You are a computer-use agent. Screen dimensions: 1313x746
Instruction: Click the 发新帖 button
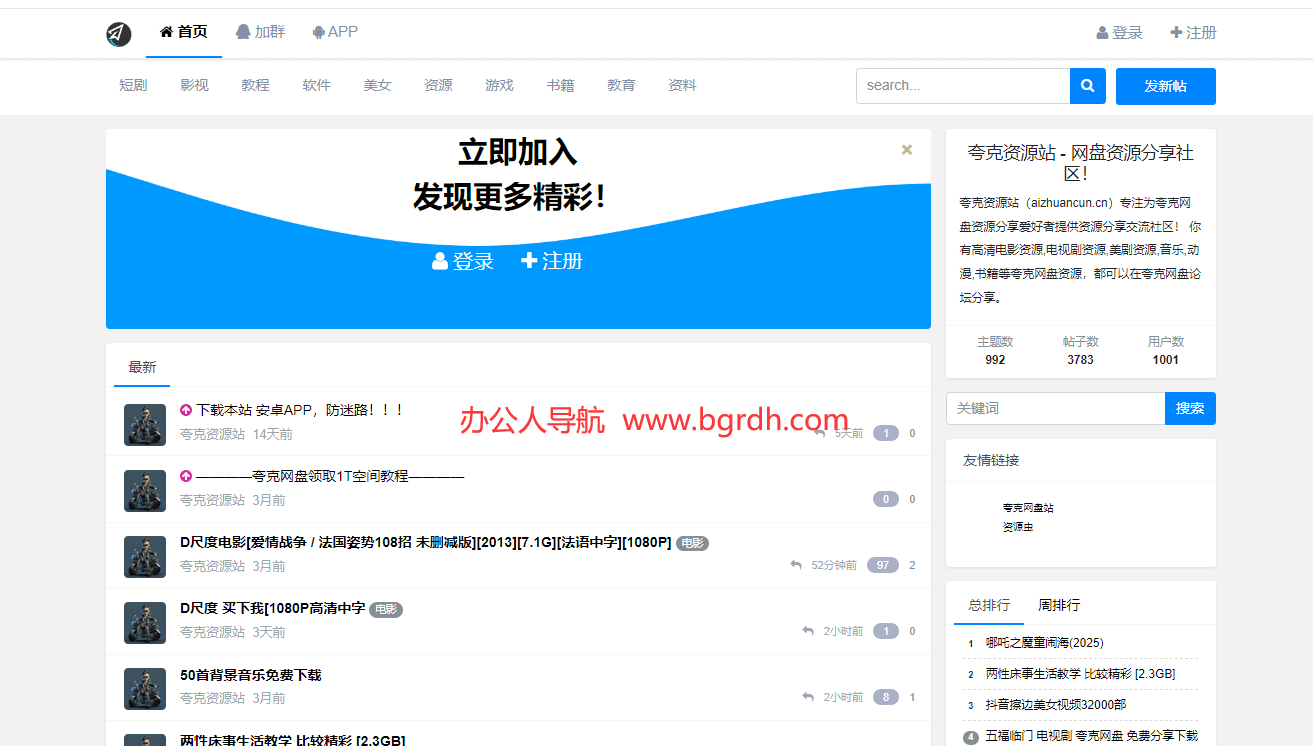tap(1165, 86)
